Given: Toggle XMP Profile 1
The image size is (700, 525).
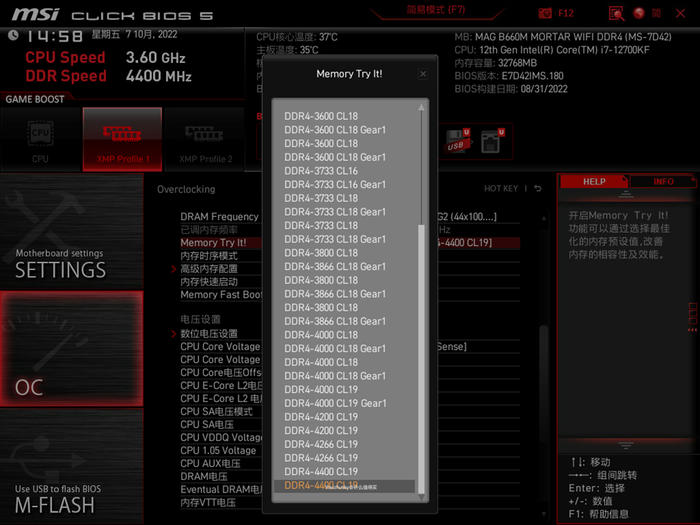Looking at the screenshot, I should click(x=122, y=139).
